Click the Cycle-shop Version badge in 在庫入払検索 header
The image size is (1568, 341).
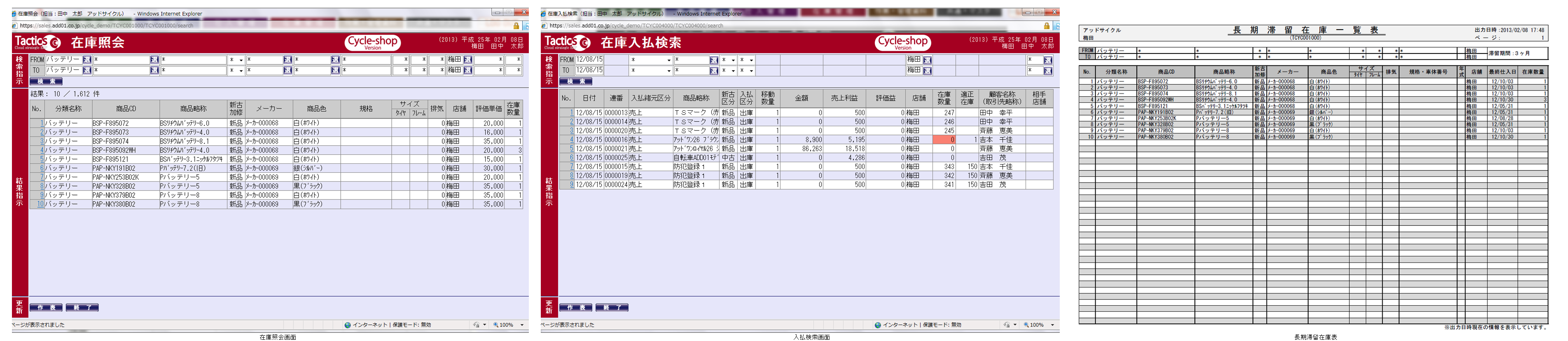coord(903,42)
